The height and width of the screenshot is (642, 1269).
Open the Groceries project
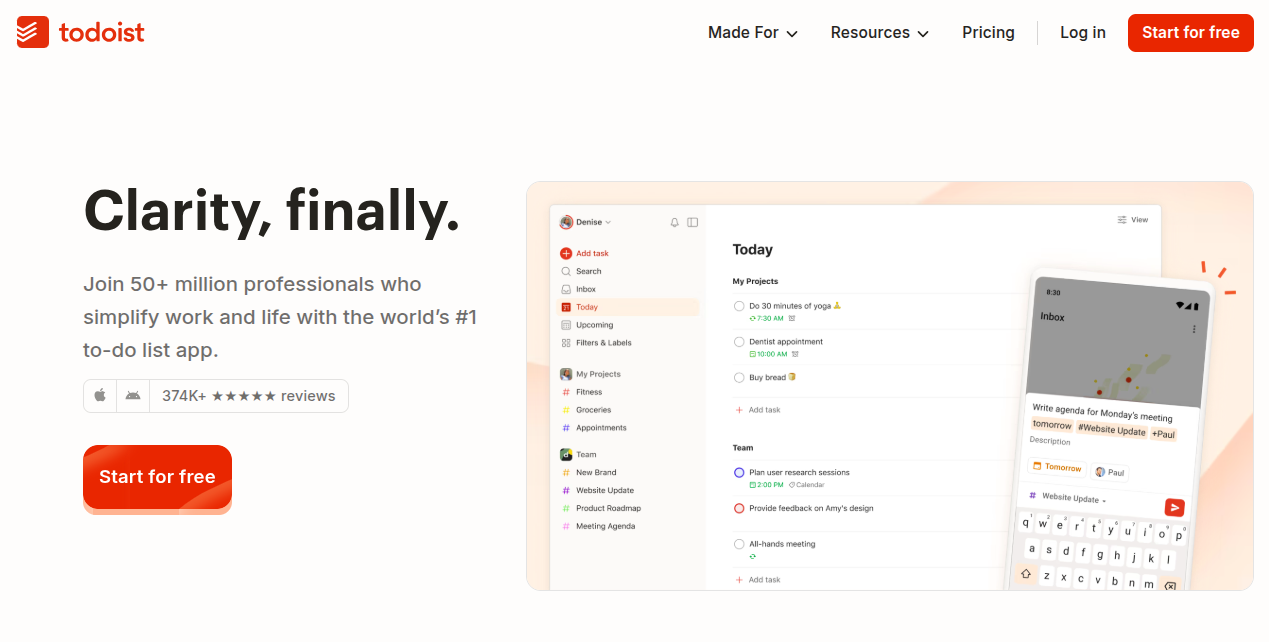pyautogui.click(x=586, y=410)
